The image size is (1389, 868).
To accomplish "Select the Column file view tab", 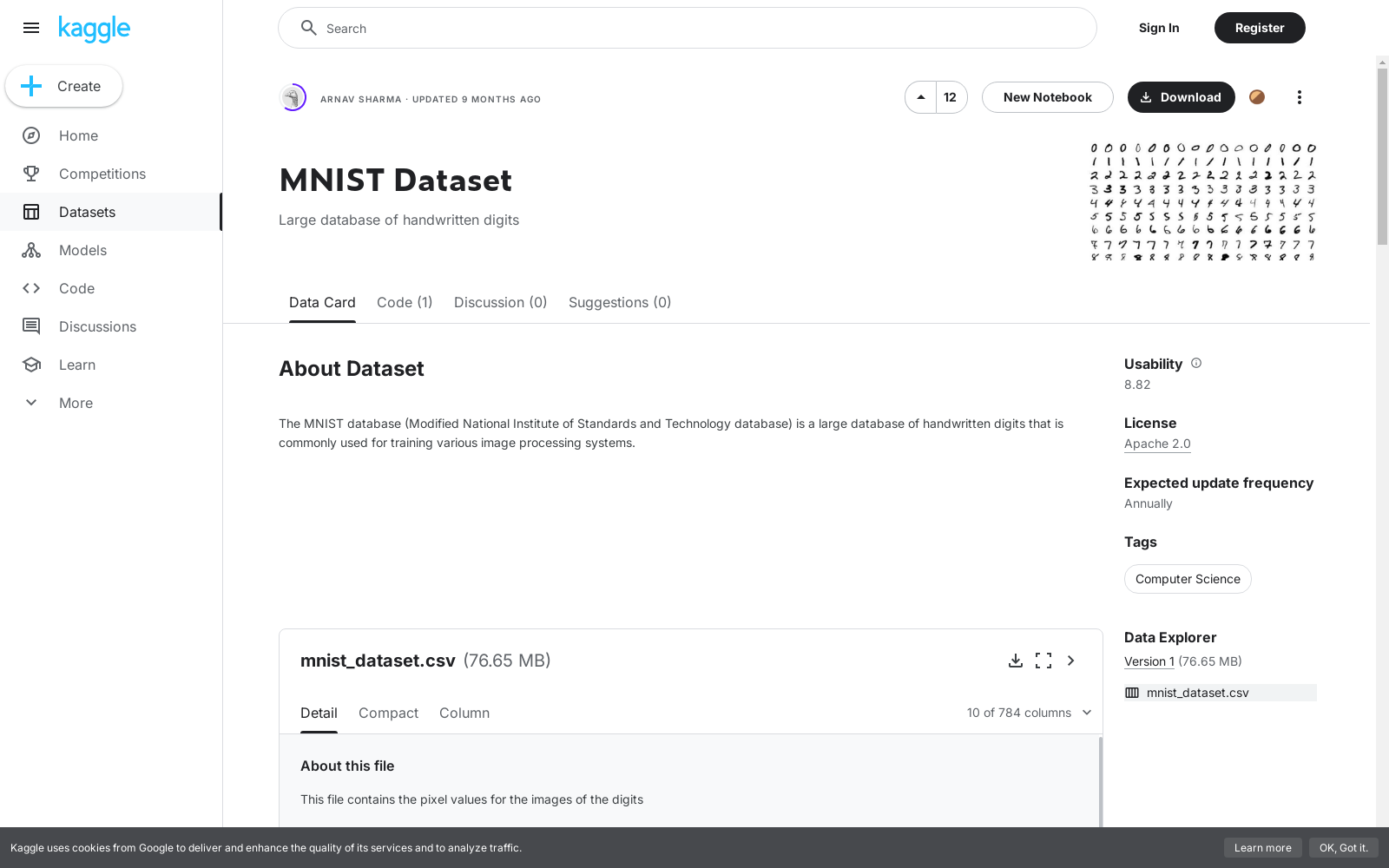I will pyautogui.click(x=464, y=713).
